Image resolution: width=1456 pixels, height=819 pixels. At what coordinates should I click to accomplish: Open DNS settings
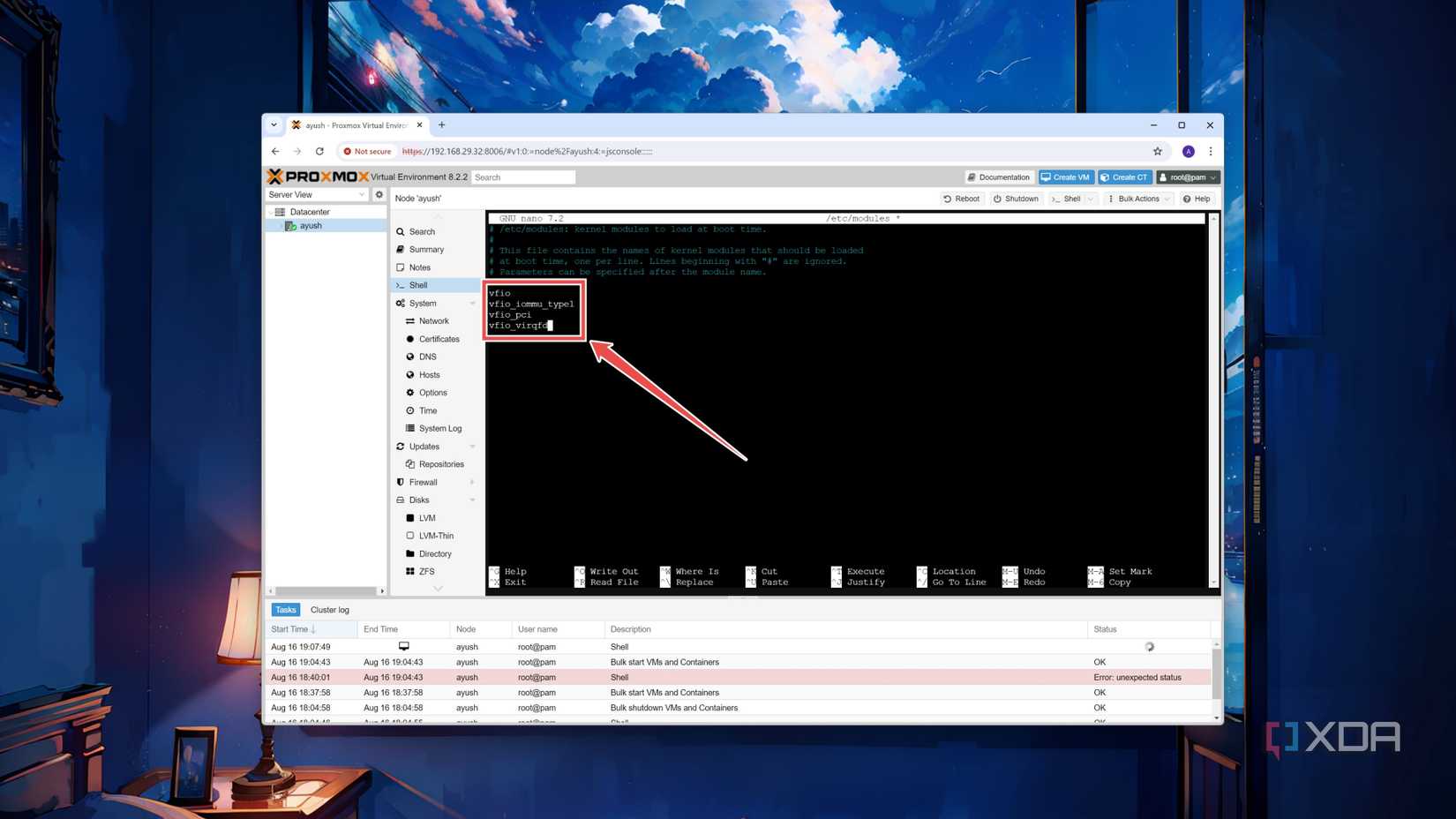click(x=427, y=357)
